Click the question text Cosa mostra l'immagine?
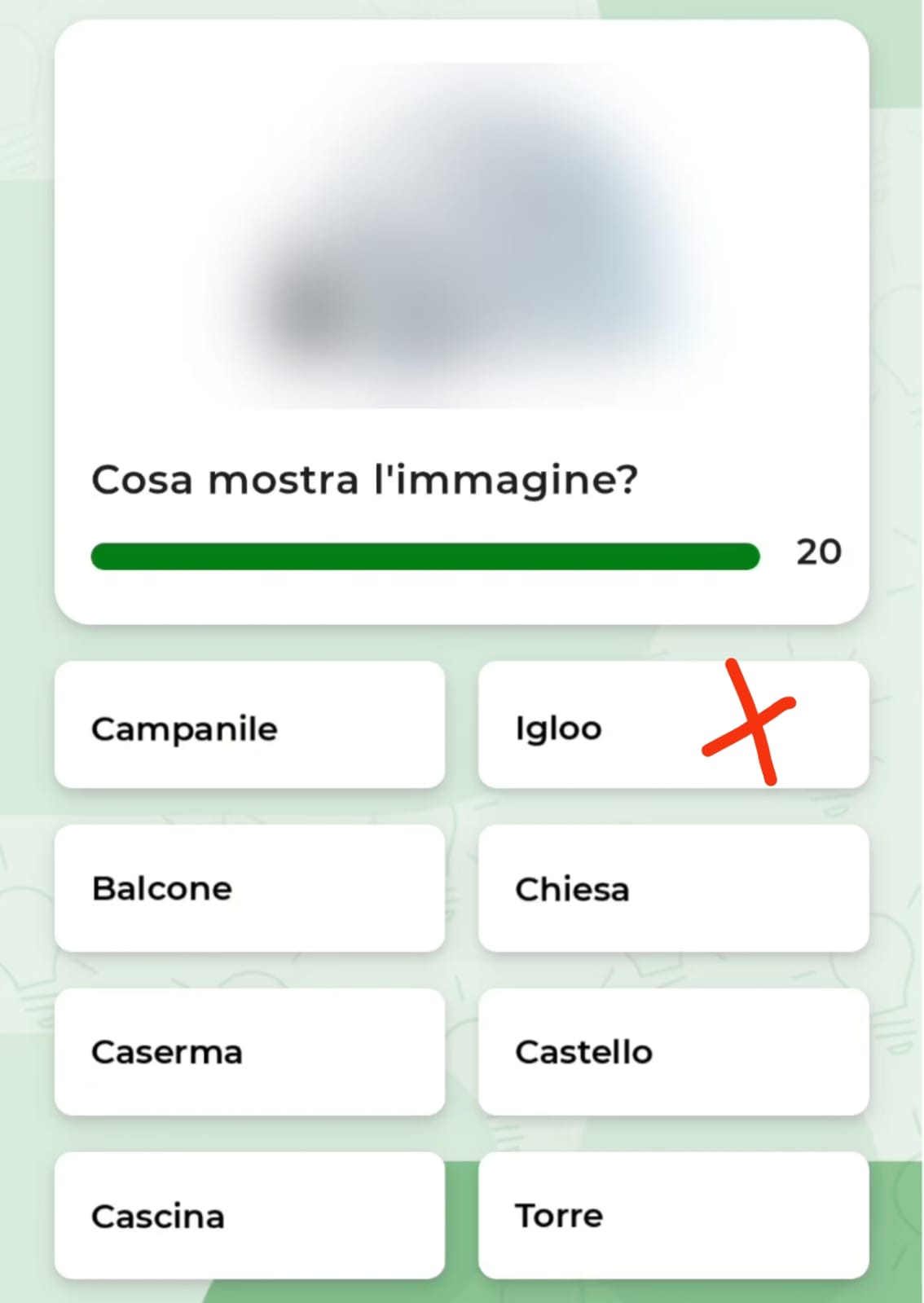924x1303 pixels. (364, 480)
